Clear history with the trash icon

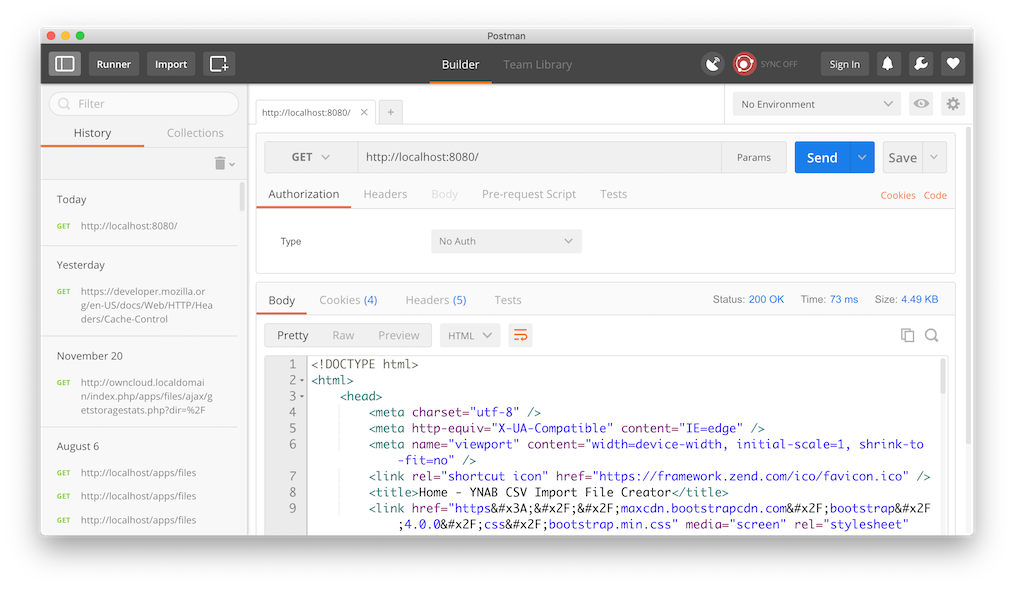pyautogui.click(x=220, y=163)
